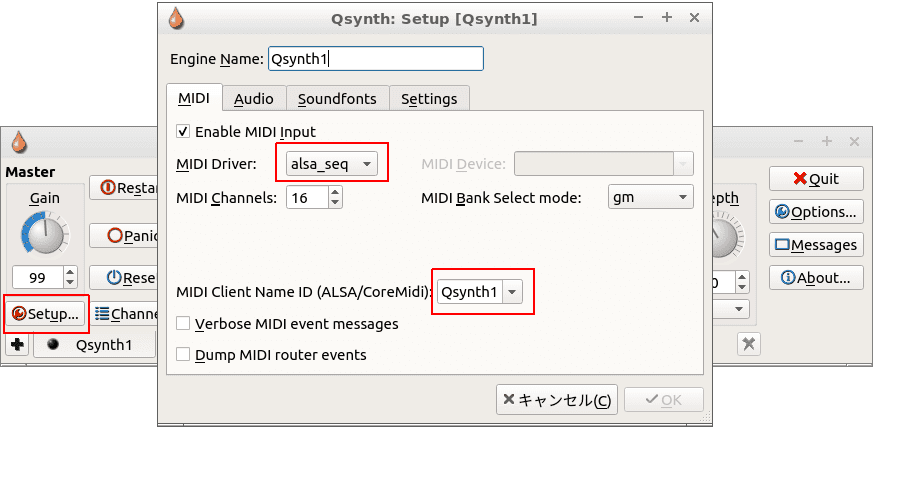Open the MIDI Bank Select mode dropdown
900x500 pixels.
tap(650, 197)
